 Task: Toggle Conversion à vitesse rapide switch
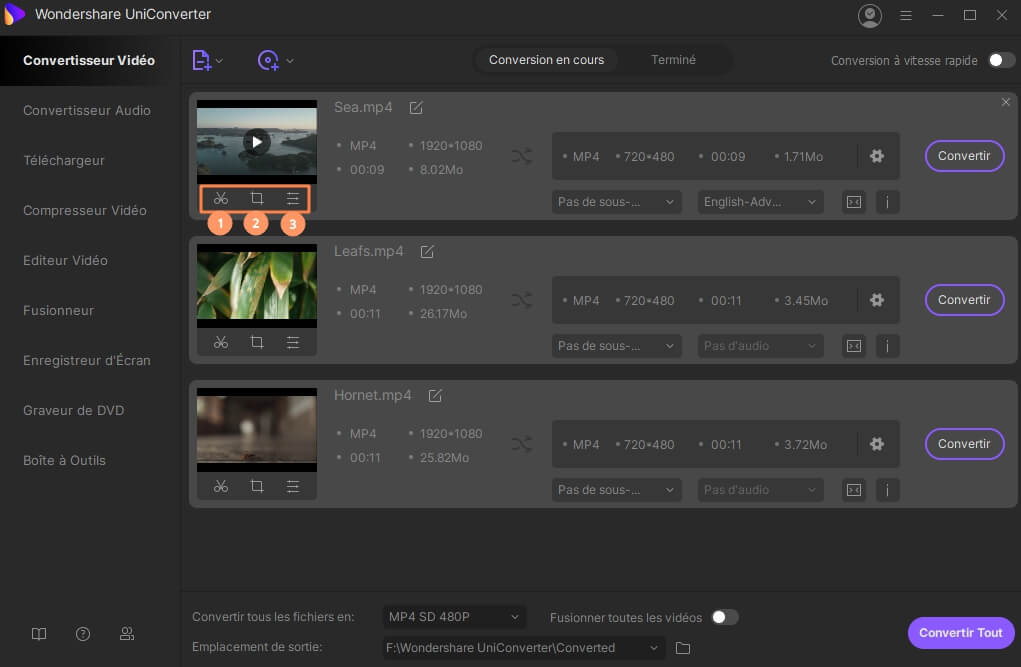click(1001, 60)
